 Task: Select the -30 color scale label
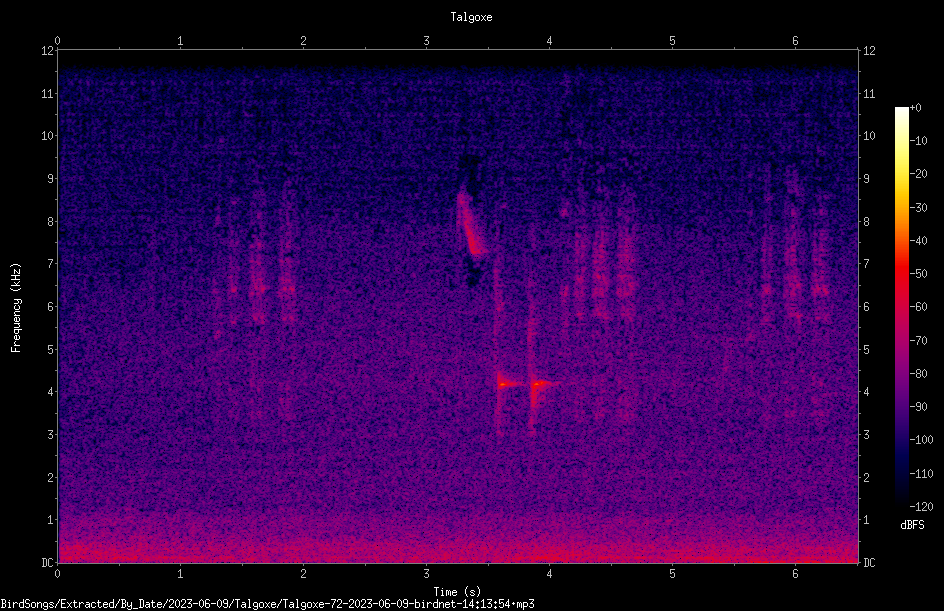click(x=919, y=208)
